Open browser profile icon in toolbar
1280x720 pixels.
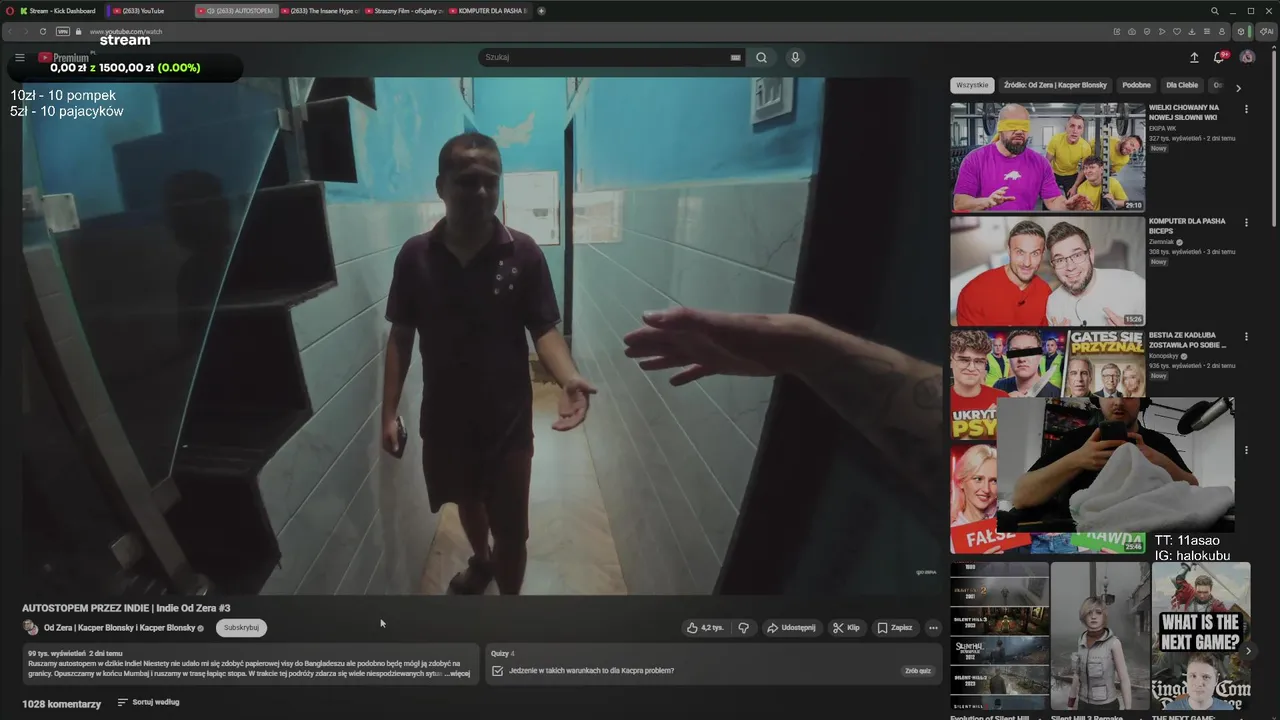click(x=1222, y=32)
